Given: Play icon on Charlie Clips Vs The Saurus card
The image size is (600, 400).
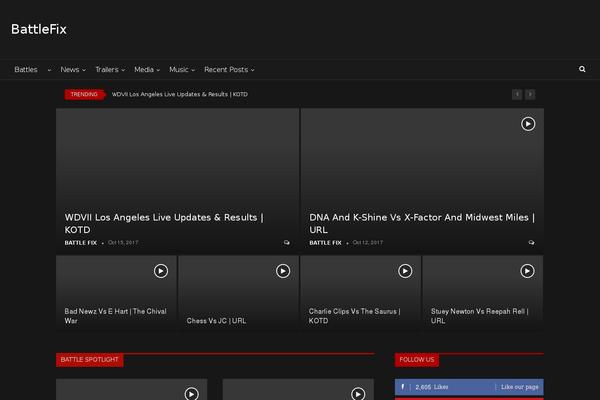Looking at the screenshot, I should (405, 271).
